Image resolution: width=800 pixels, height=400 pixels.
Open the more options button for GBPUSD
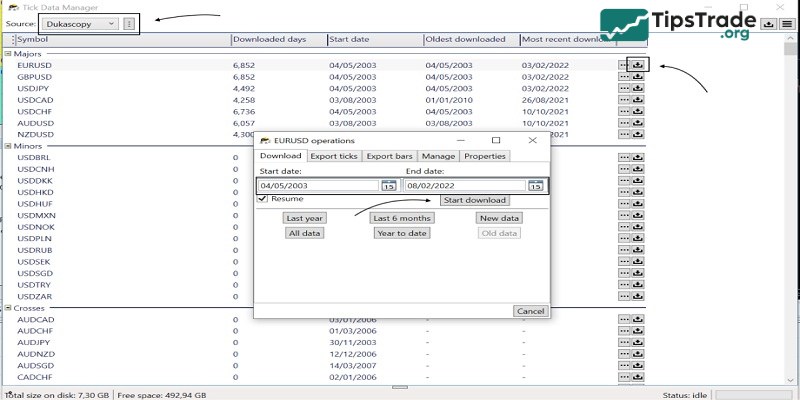click(625, 76)
